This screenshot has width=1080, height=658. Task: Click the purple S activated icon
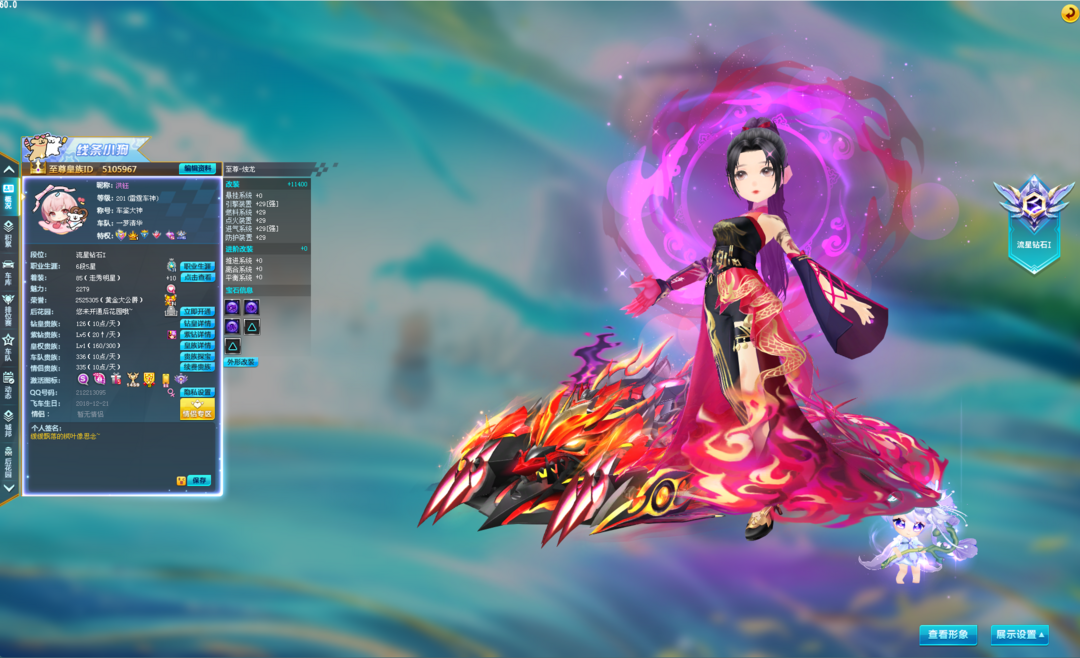point(83,379)
